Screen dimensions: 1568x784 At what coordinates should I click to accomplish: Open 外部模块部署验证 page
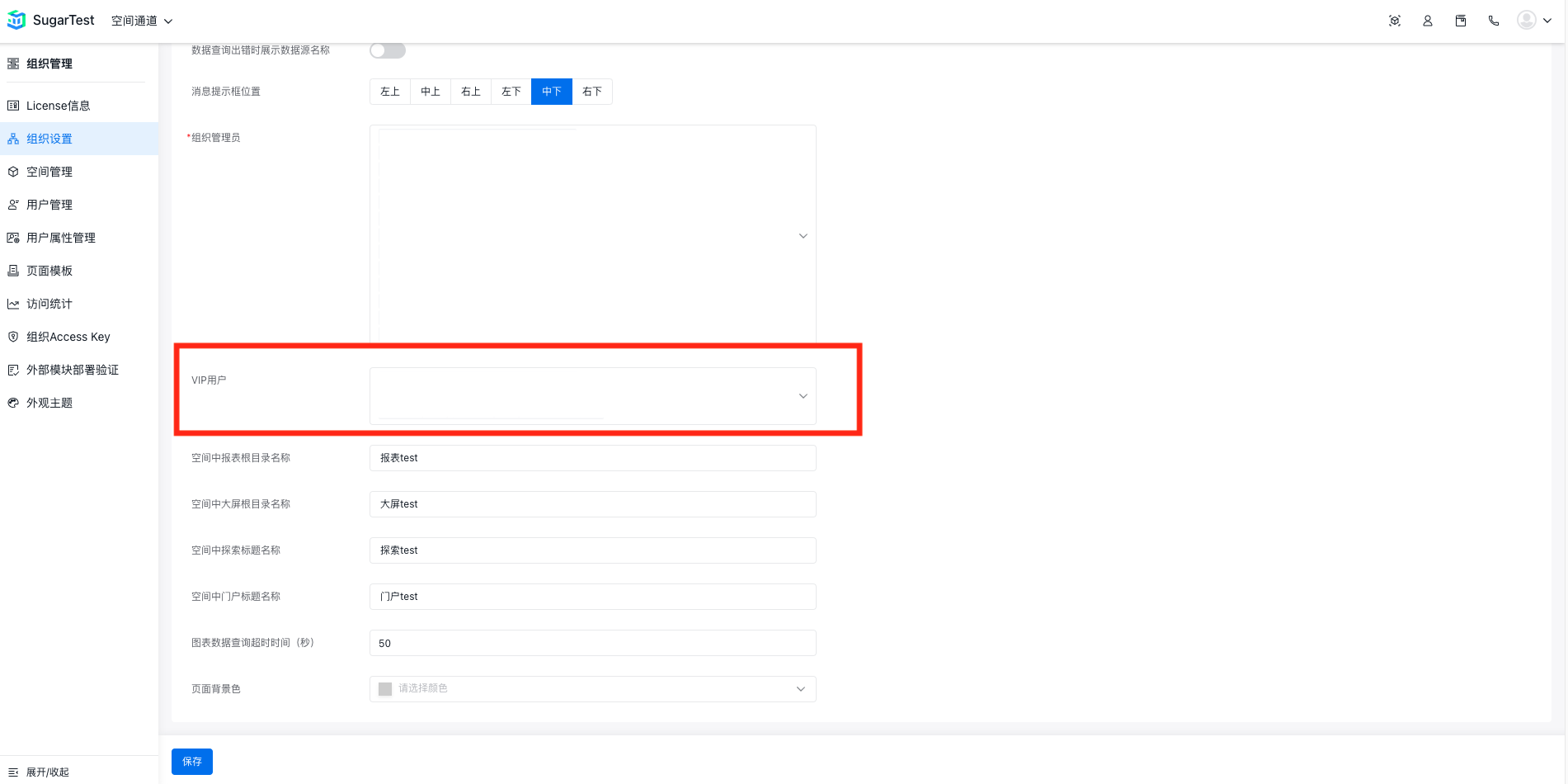click(79, 370)
